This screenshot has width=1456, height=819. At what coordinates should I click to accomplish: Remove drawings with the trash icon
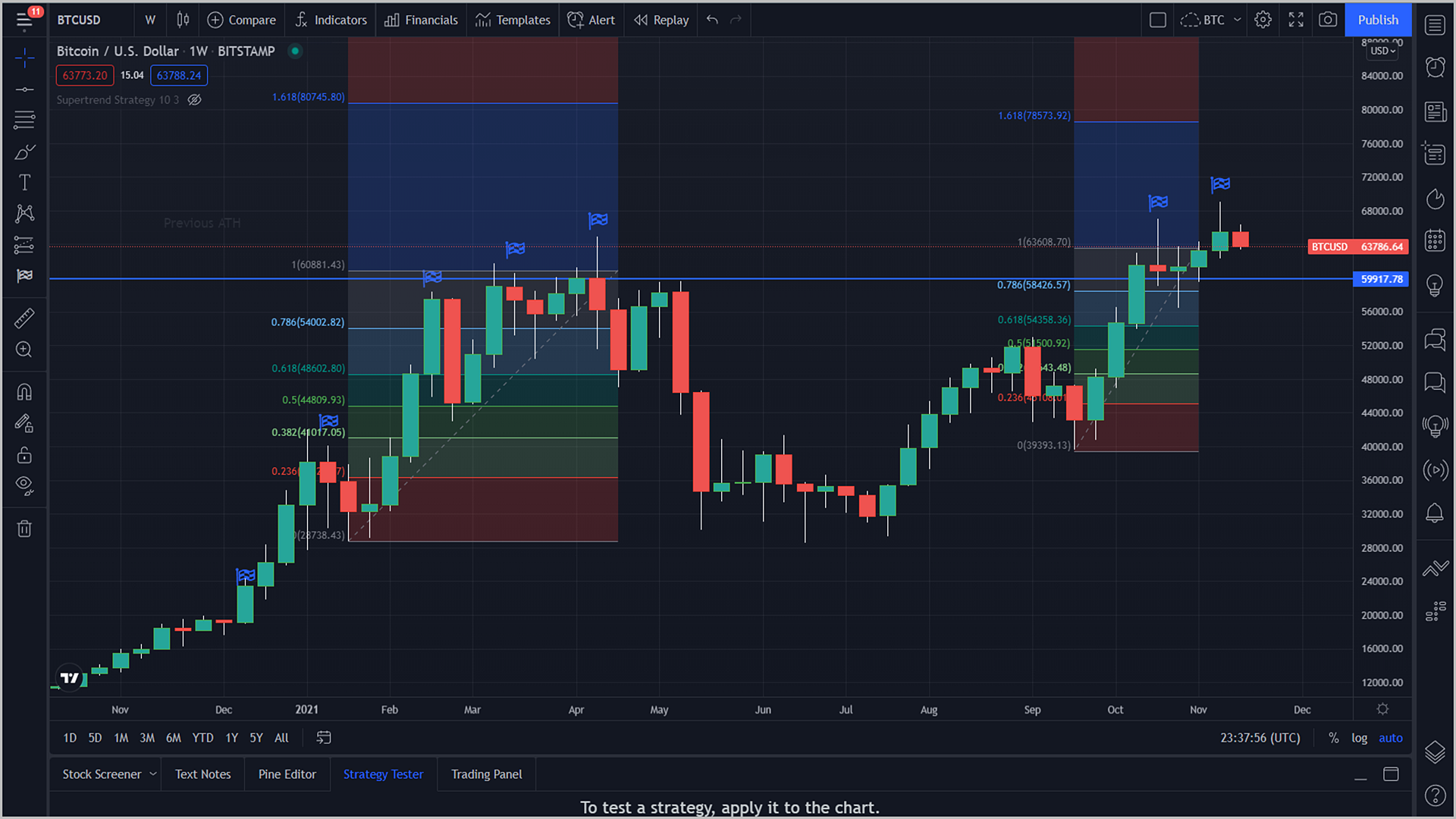[x=24, y=529]
